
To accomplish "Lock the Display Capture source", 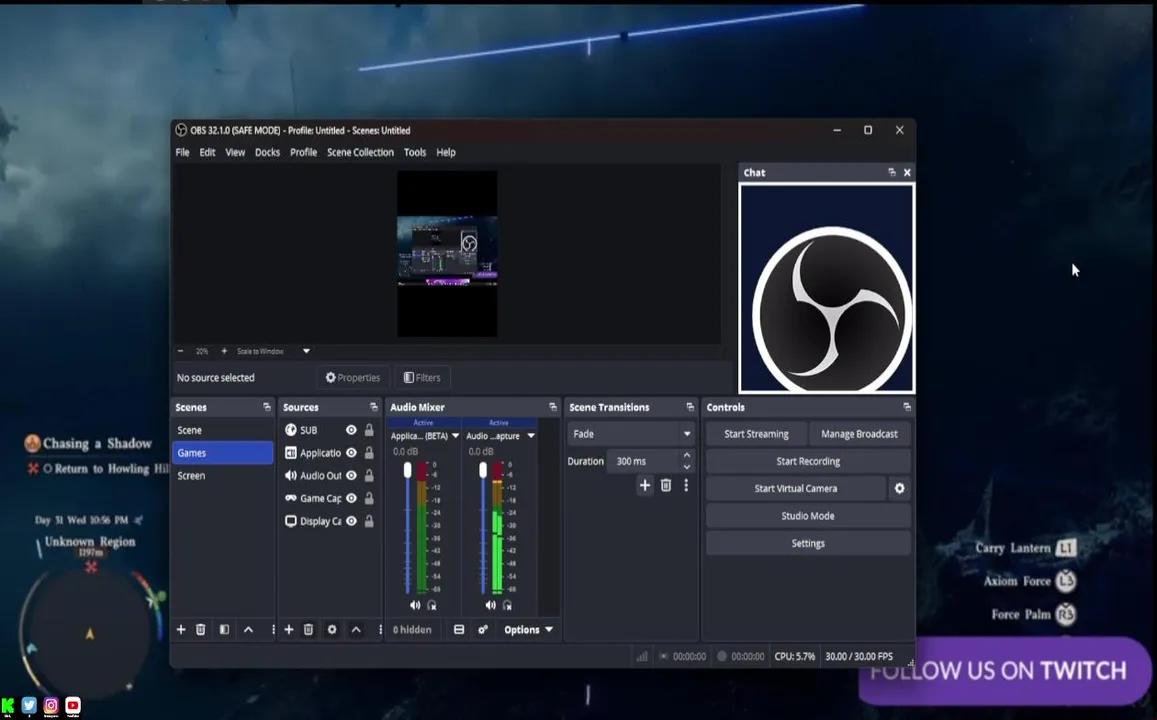I will pyautogui.click(x=369, y=522).
